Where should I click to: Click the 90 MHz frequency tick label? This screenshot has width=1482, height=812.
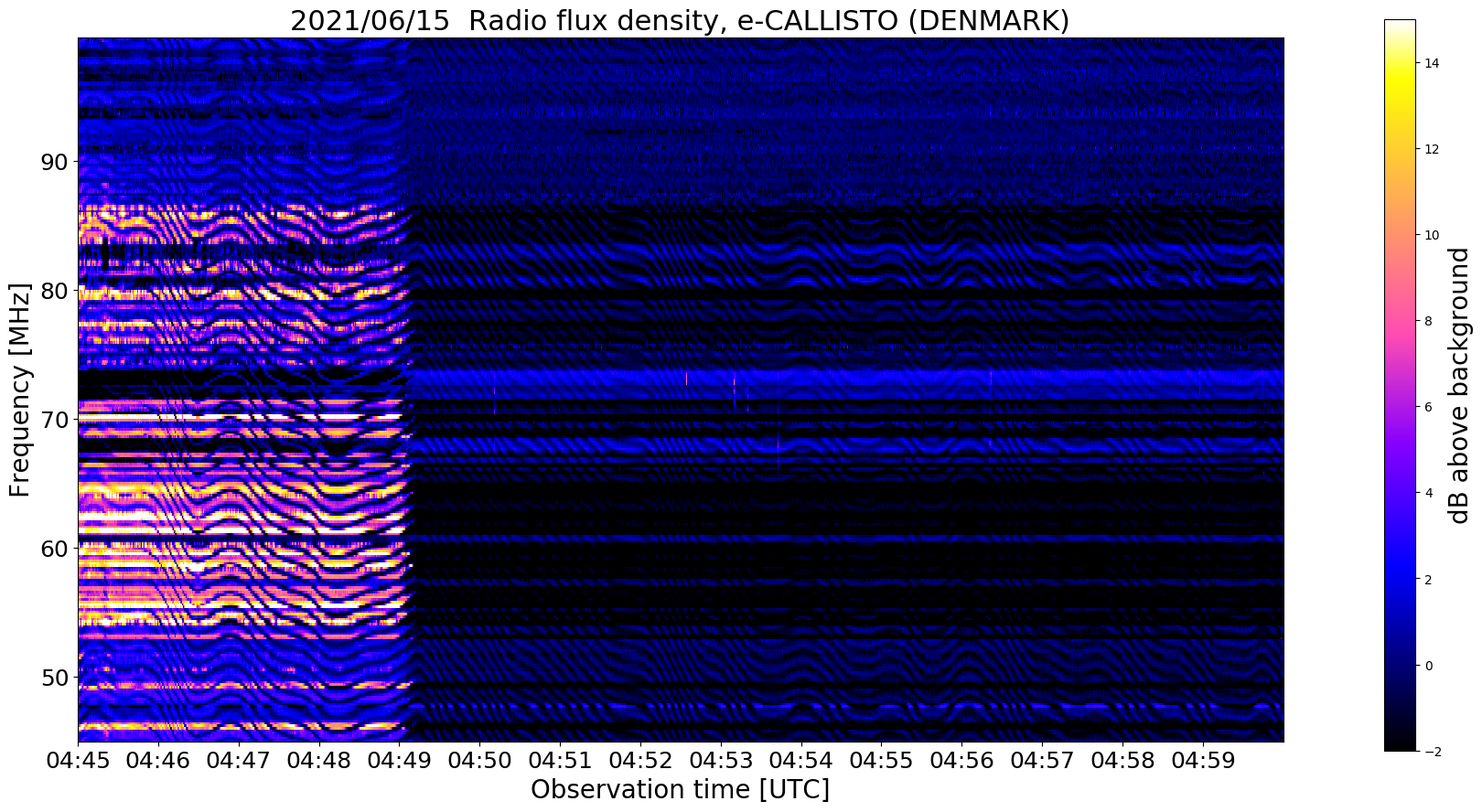click(x=57, y=162)
